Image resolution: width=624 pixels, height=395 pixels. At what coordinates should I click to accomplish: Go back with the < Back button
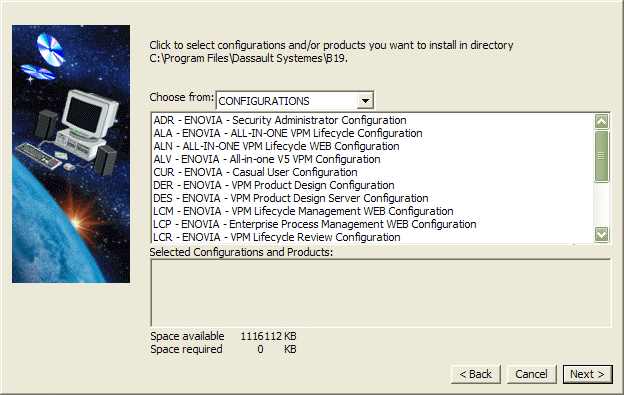476,374
